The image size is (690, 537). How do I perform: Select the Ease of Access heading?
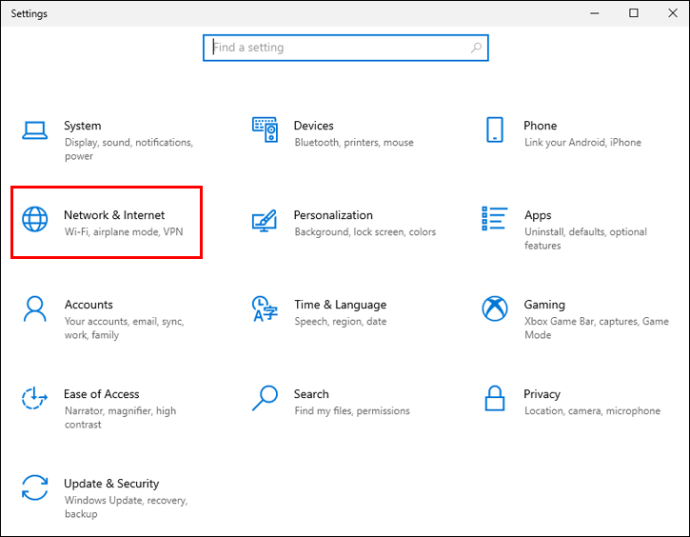pos(101,394)
